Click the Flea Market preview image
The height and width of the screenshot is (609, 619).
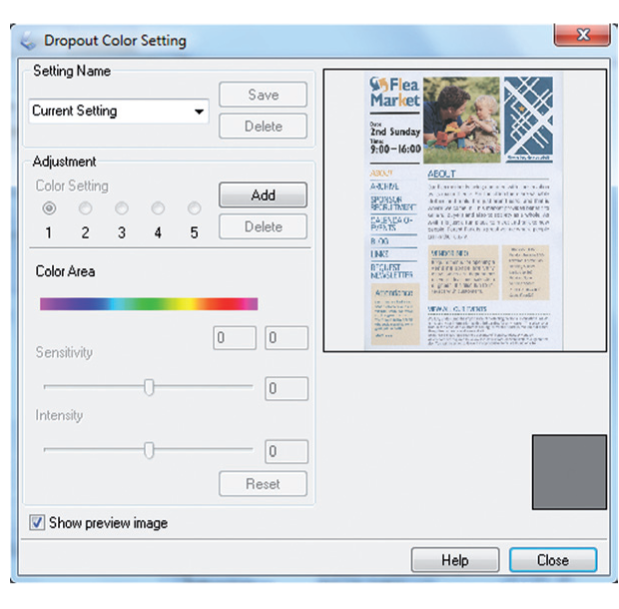[x=464, y=210]
